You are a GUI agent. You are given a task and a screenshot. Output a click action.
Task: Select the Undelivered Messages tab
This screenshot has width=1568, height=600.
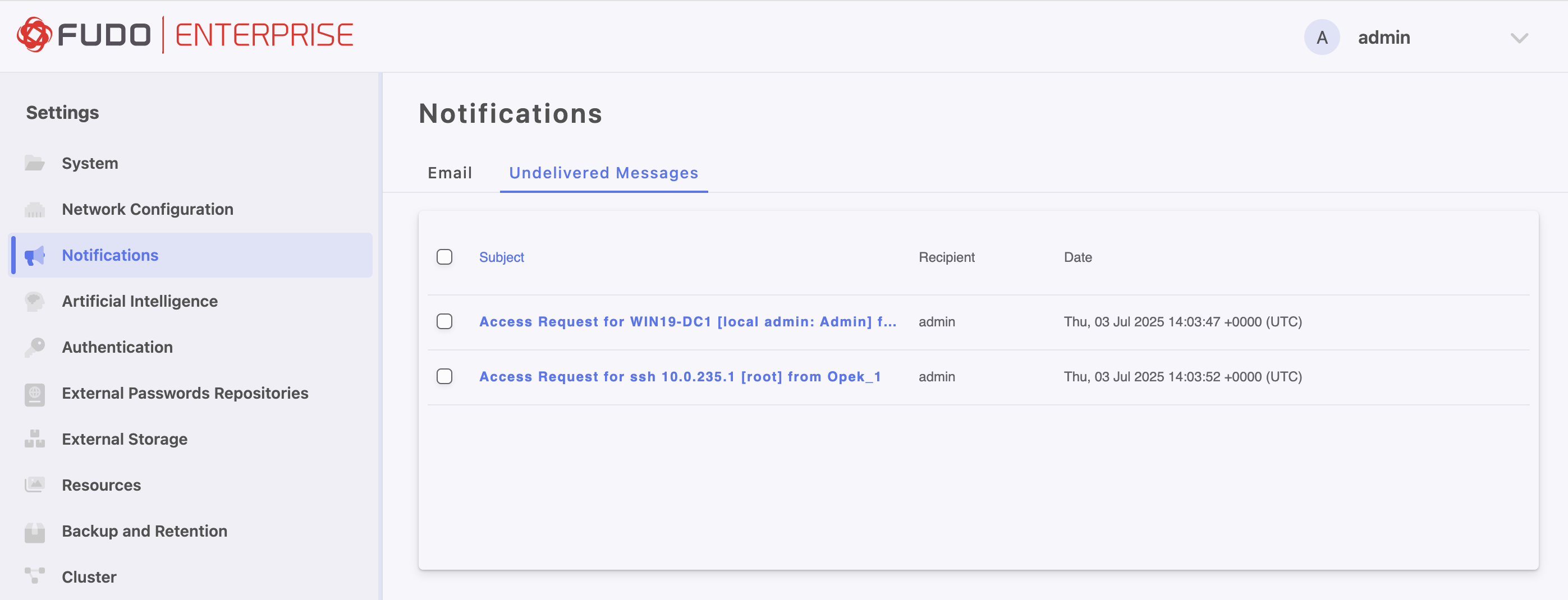pyautogui.click(x=603, y=173)
